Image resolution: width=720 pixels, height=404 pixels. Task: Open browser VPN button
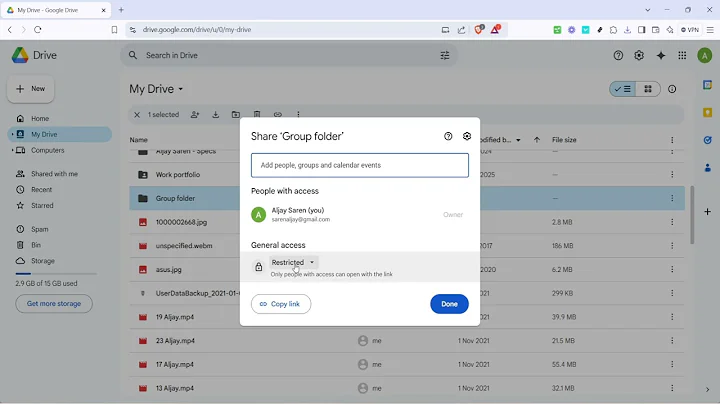click(690, 30)
